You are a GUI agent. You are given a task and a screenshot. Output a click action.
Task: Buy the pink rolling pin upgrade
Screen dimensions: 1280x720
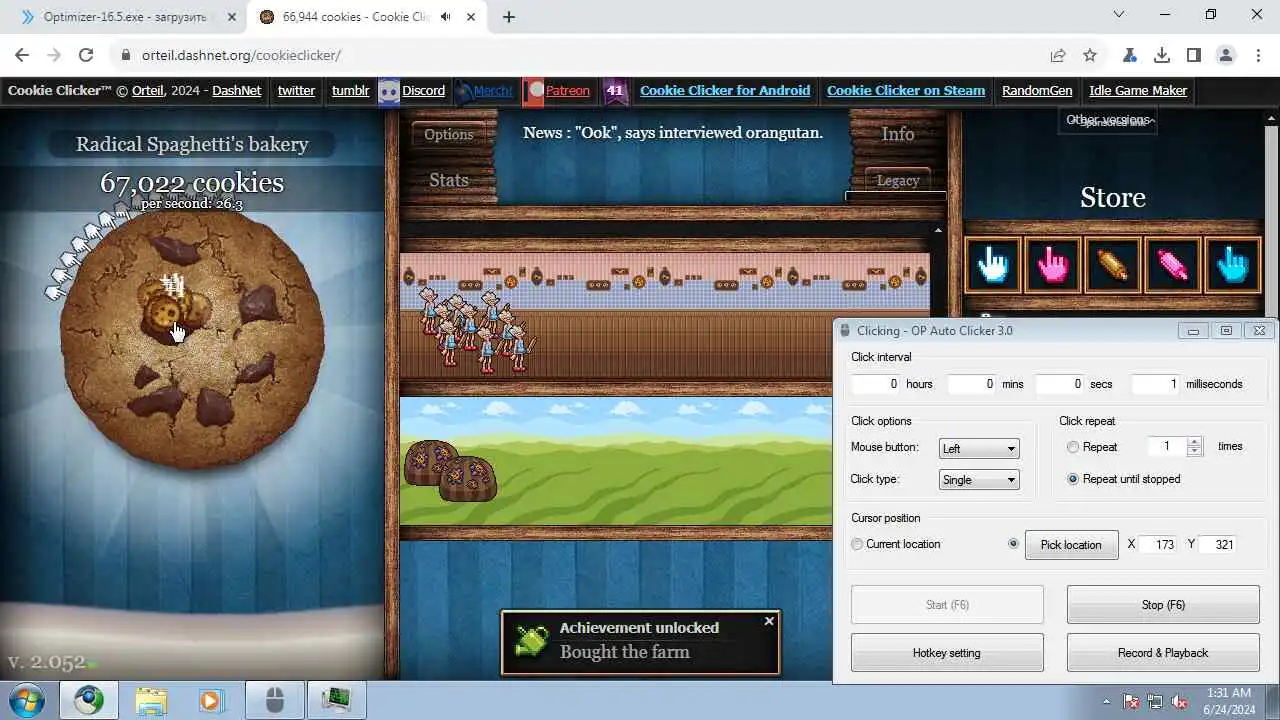[1173, 265]
